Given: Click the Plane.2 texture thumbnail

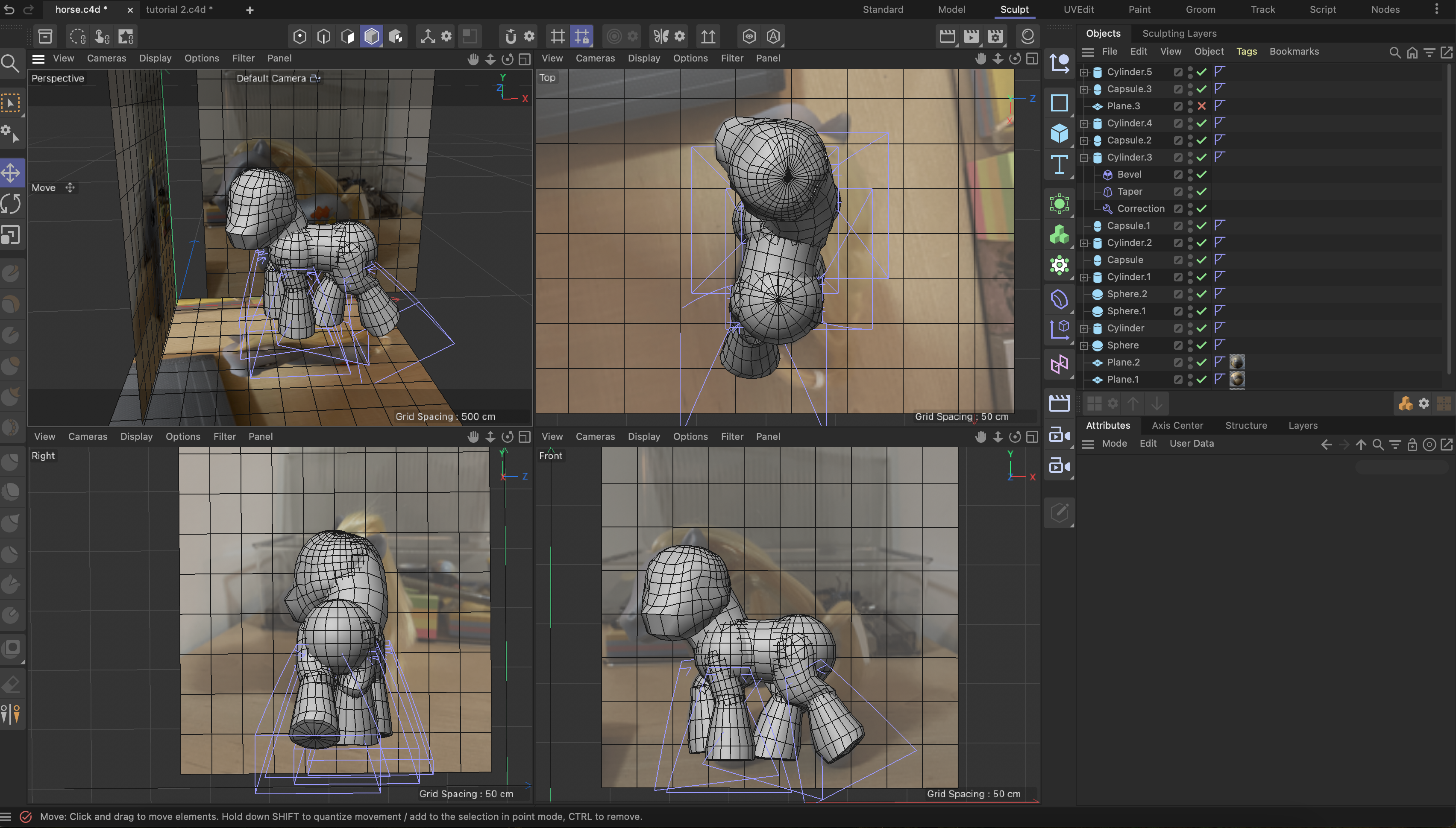Looking at the screenshot, I should (1237, 362).
